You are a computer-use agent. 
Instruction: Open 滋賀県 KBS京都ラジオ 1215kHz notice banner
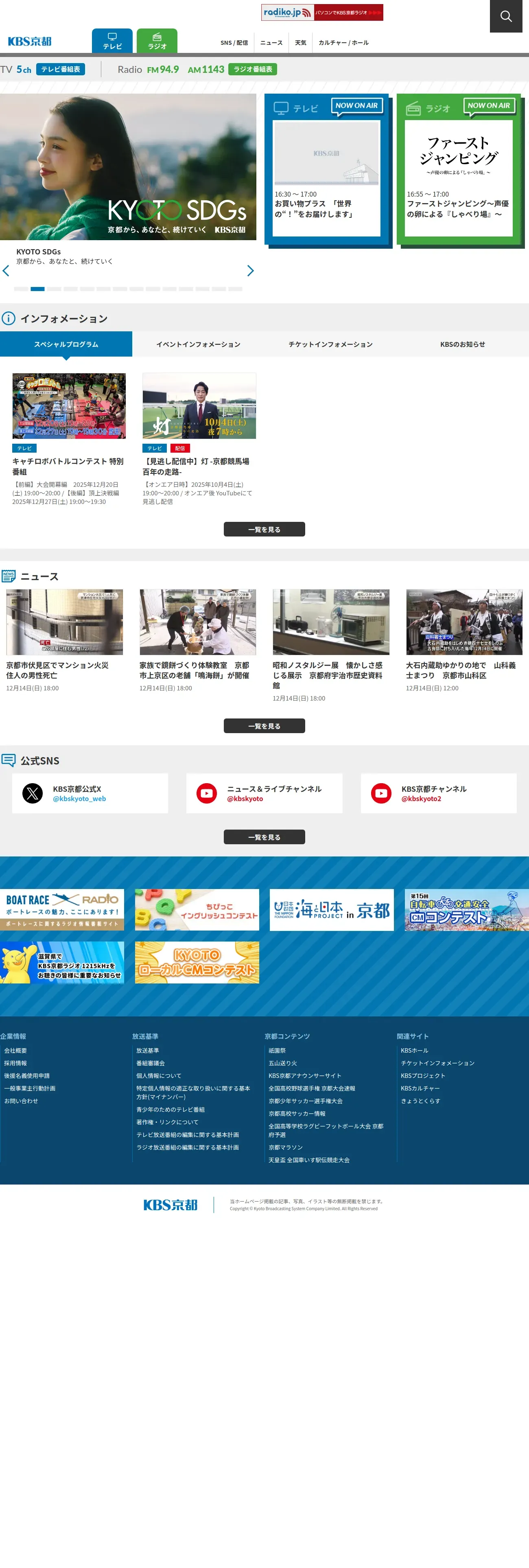pos(62,962)
